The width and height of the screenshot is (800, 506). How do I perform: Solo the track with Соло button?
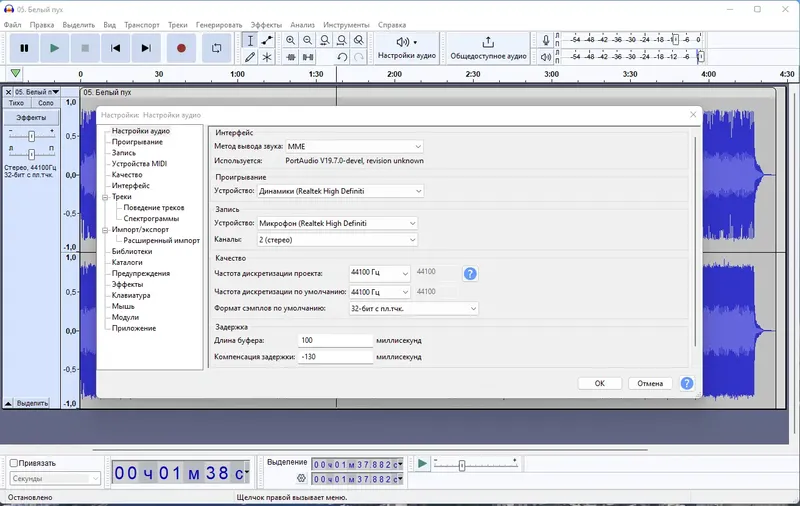coord(45,103)
